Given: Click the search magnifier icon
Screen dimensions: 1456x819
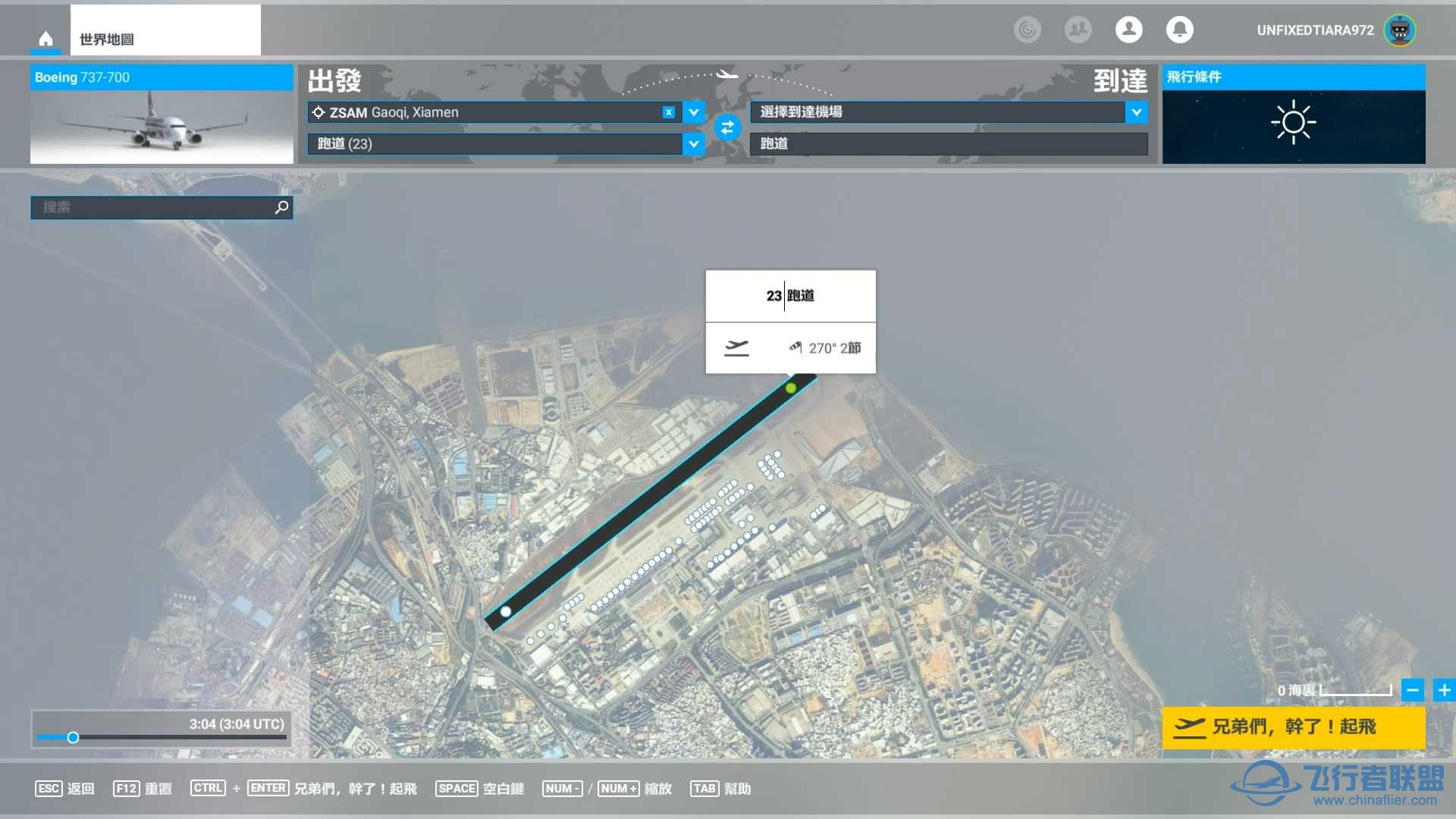Looking at the screenshot, I should click(x=281, y=207).
